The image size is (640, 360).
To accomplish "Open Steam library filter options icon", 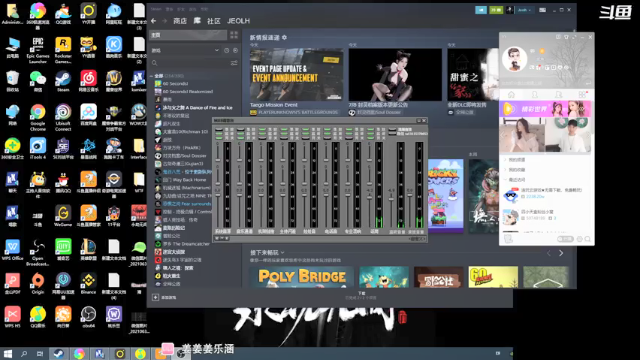I will click(x=234, y=63).
